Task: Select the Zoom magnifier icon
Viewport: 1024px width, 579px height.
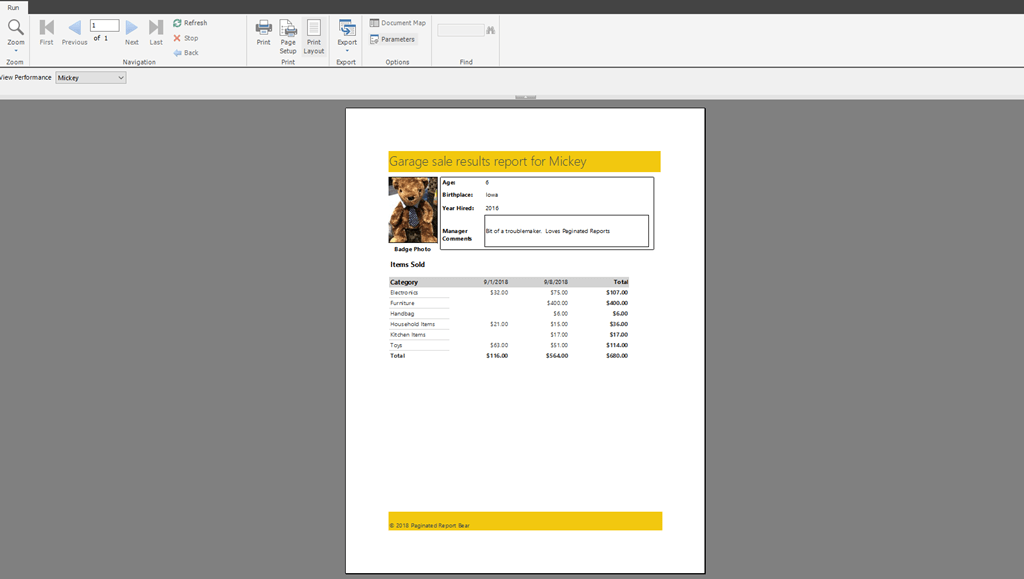Action: 15,30
